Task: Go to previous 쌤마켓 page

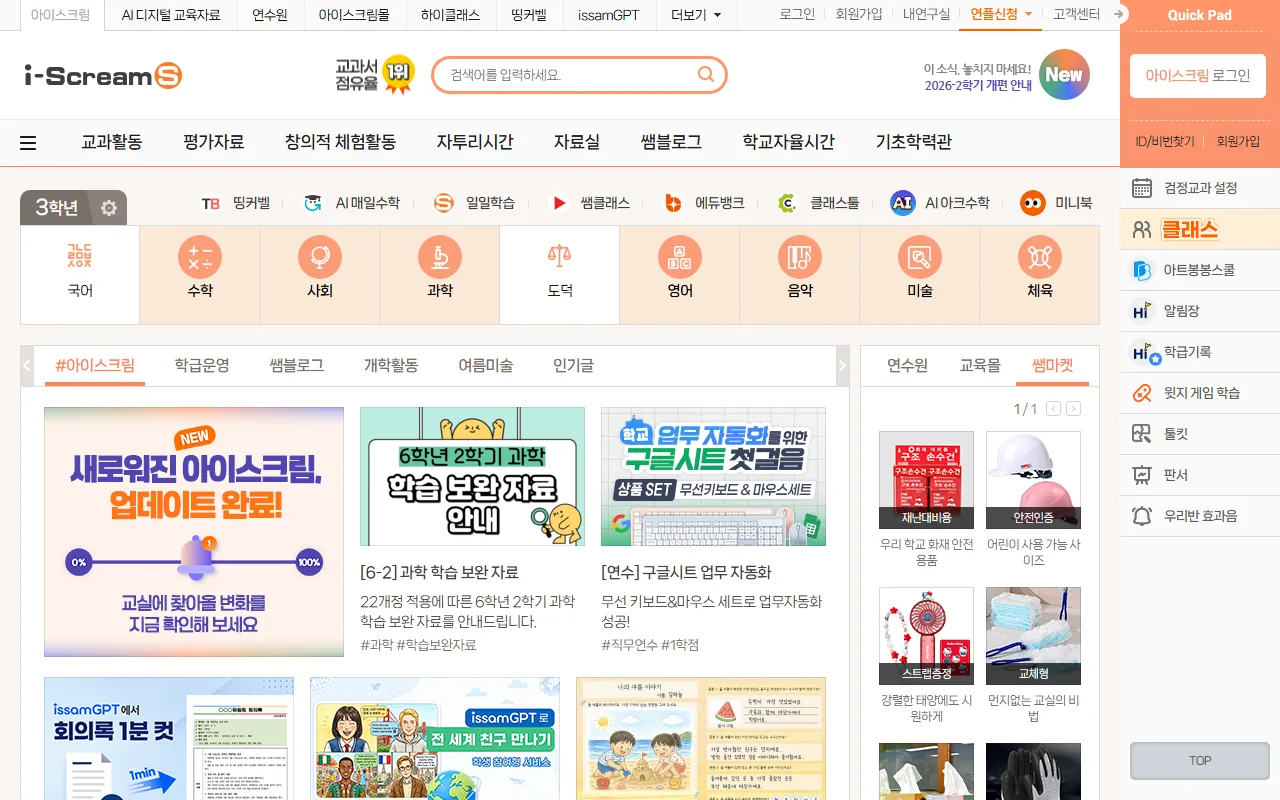Action: coord(1053,409)
